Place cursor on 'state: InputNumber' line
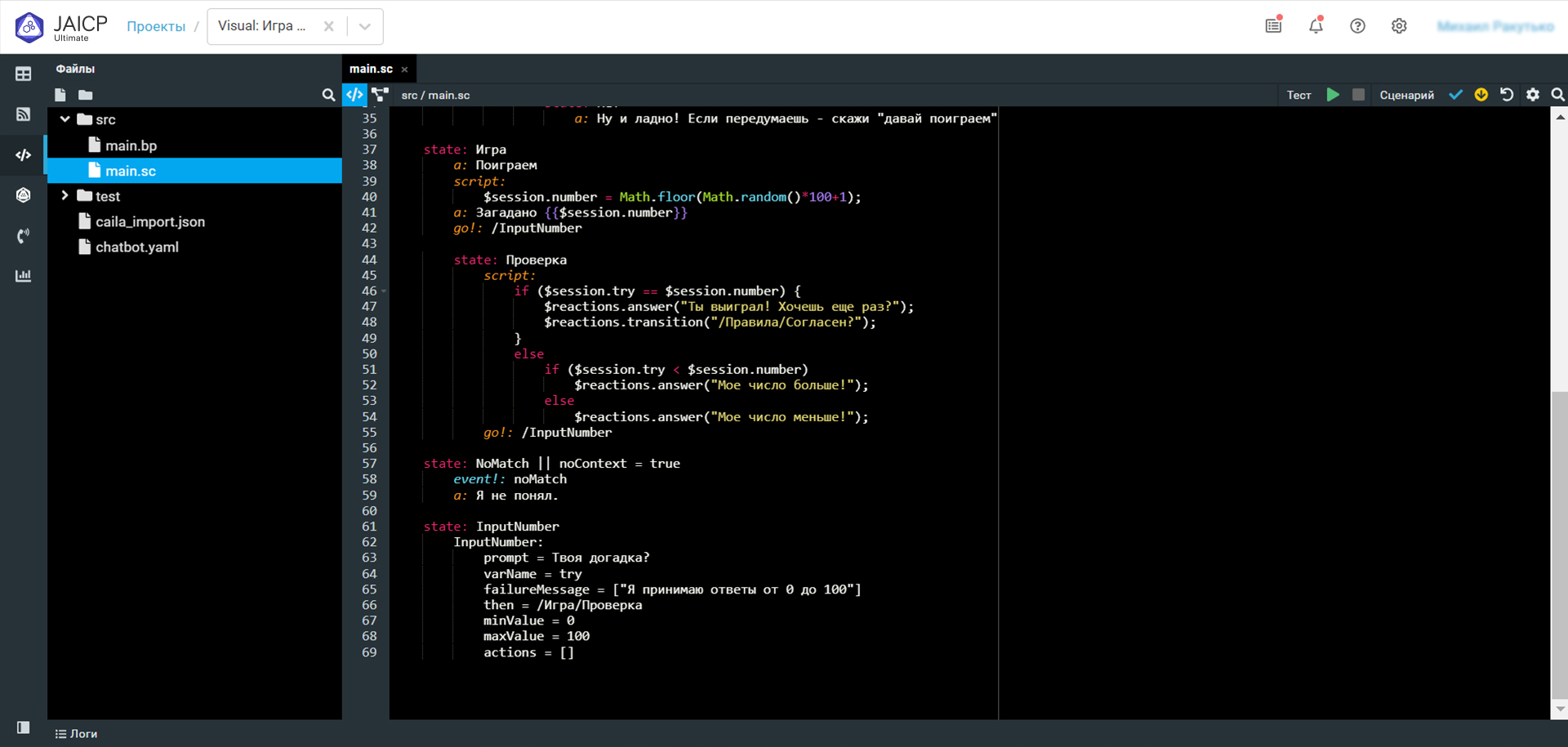Image resolution: width=1568 pixels, height=747 pixels. (x=491, y=527)
